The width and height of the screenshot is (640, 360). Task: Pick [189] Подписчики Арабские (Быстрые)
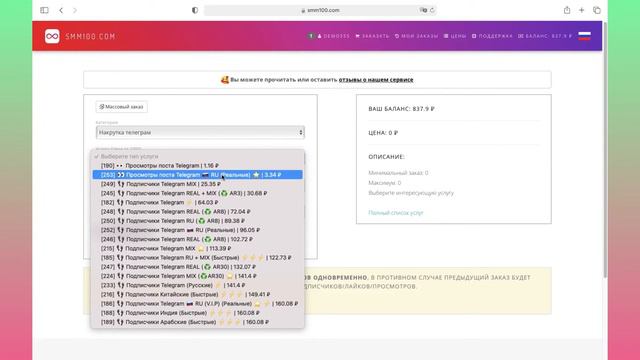(x=198, y=322)
